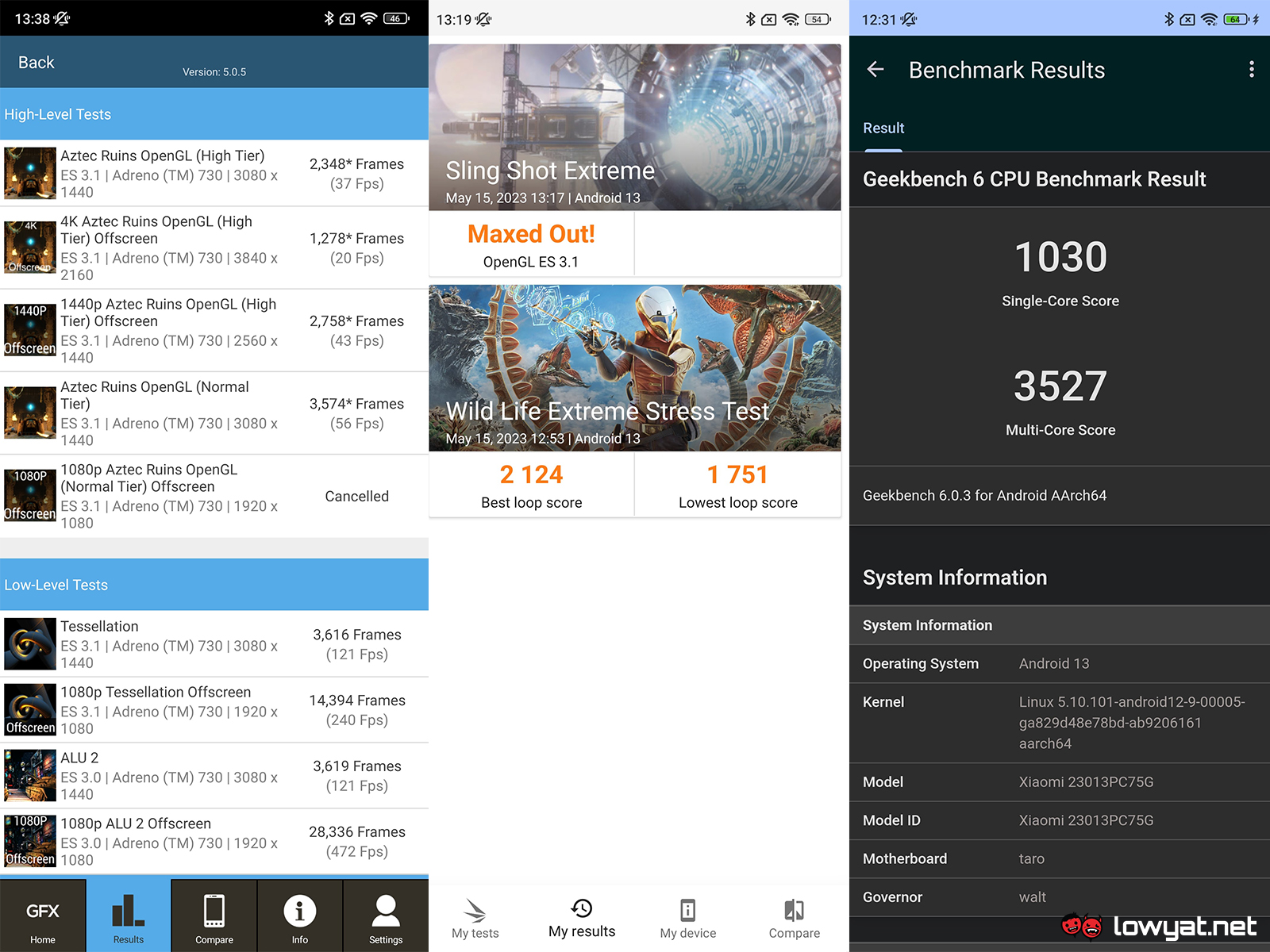Select '1,278* Frames' result value

coord(356,239)
